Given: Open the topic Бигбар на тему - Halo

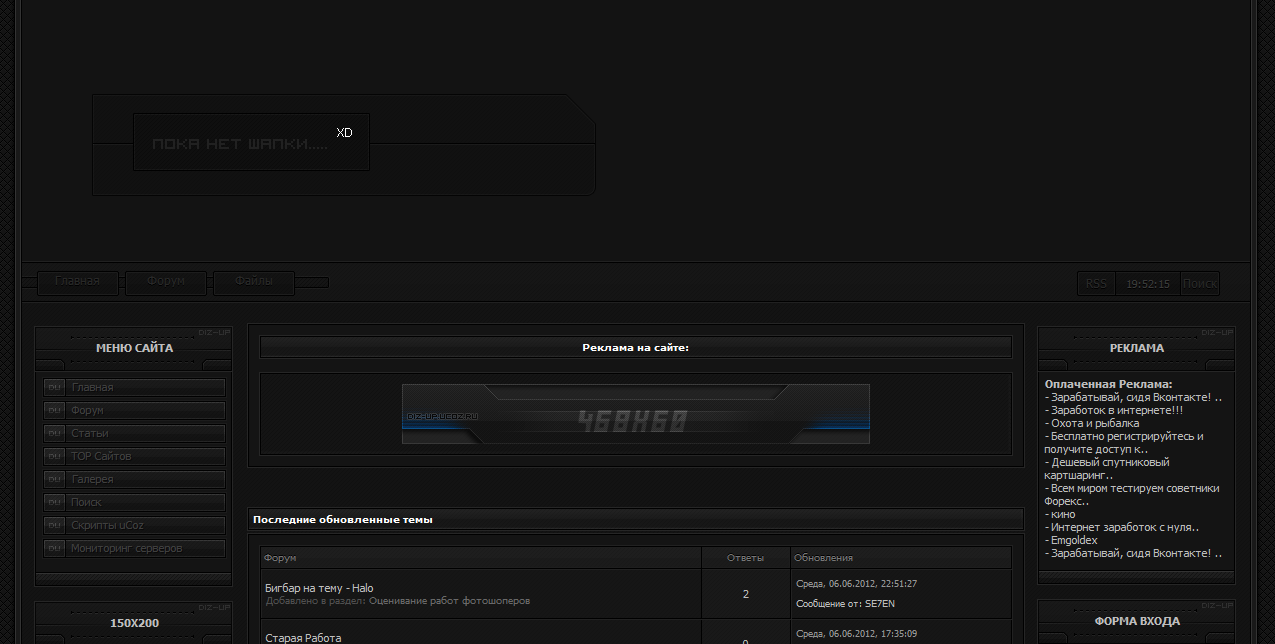Looking at the screenshot, I should 319,588.
